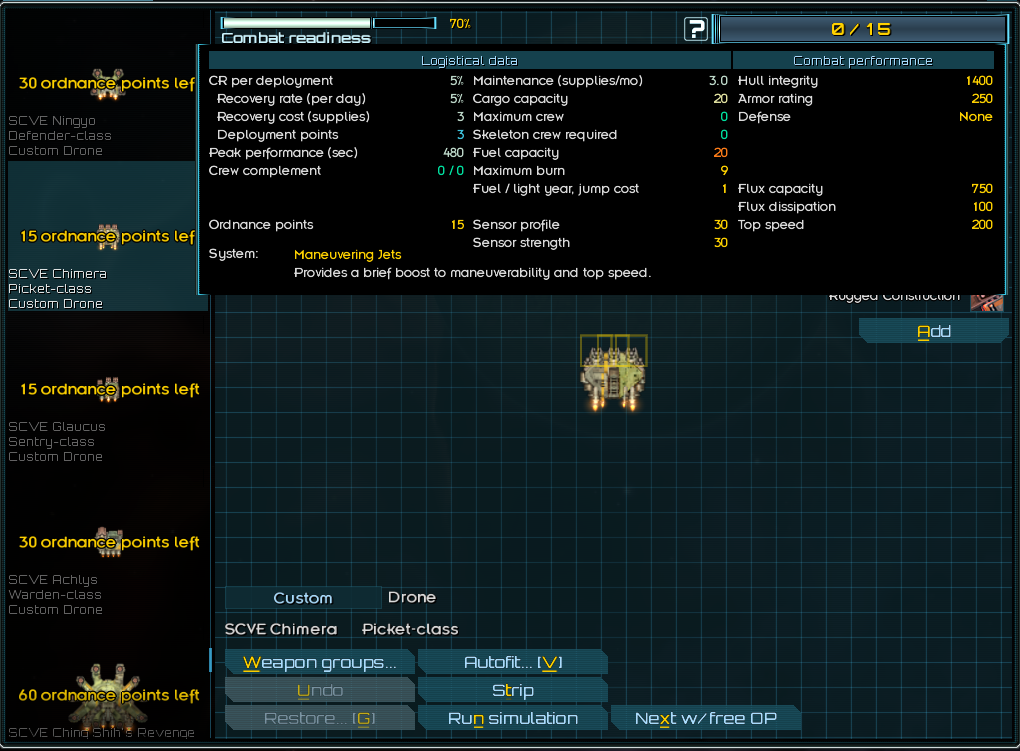The width and height of the screenshot is (1020, 751).
Task: Click the SCVE Chimera sprite in the list
Action: tap(107, 236)
